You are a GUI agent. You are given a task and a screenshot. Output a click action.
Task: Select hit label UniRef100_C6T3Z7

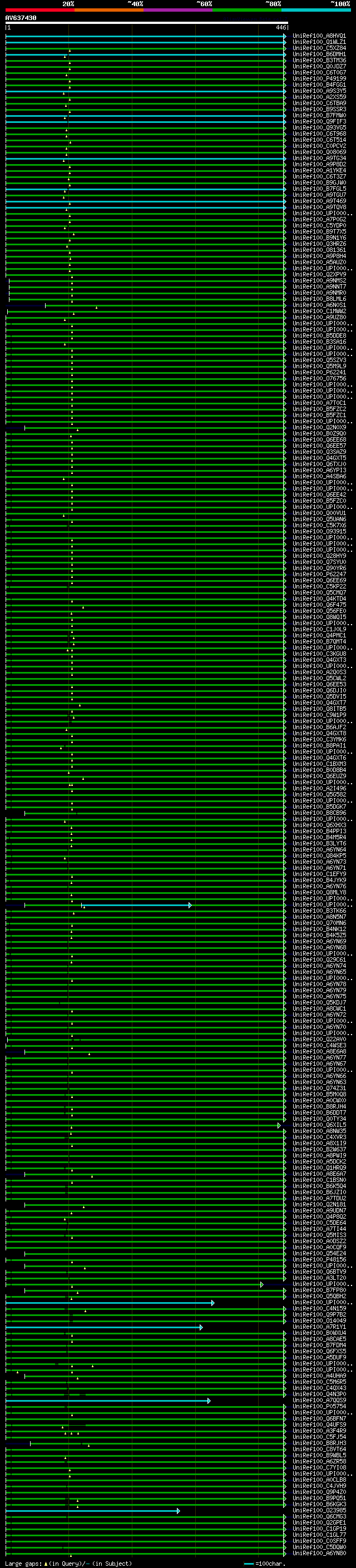click(x=319, y=176)
